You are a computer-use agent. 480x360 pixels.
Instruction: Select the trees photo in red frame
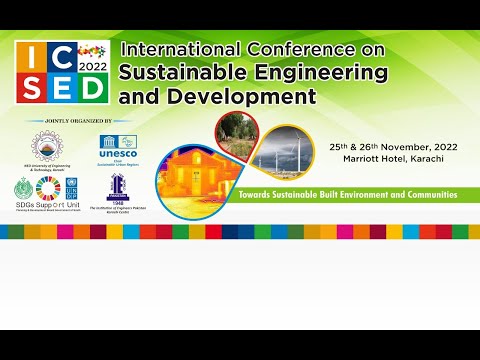coord(237,136)
